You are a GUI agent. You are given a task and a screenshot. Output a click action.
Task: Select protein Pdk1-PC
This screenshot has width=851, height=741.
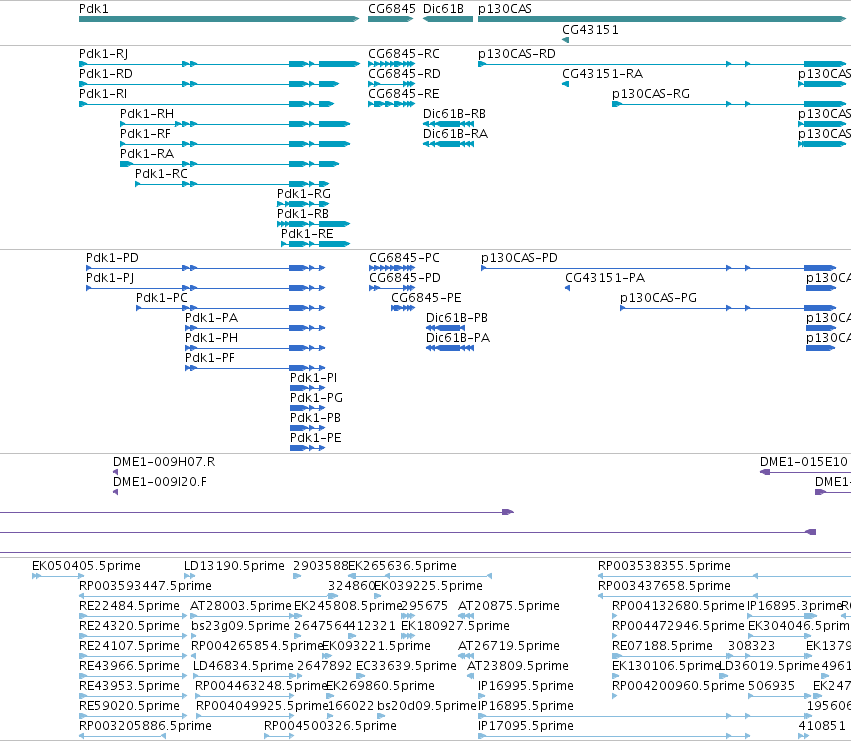click(x=162, y=298)
